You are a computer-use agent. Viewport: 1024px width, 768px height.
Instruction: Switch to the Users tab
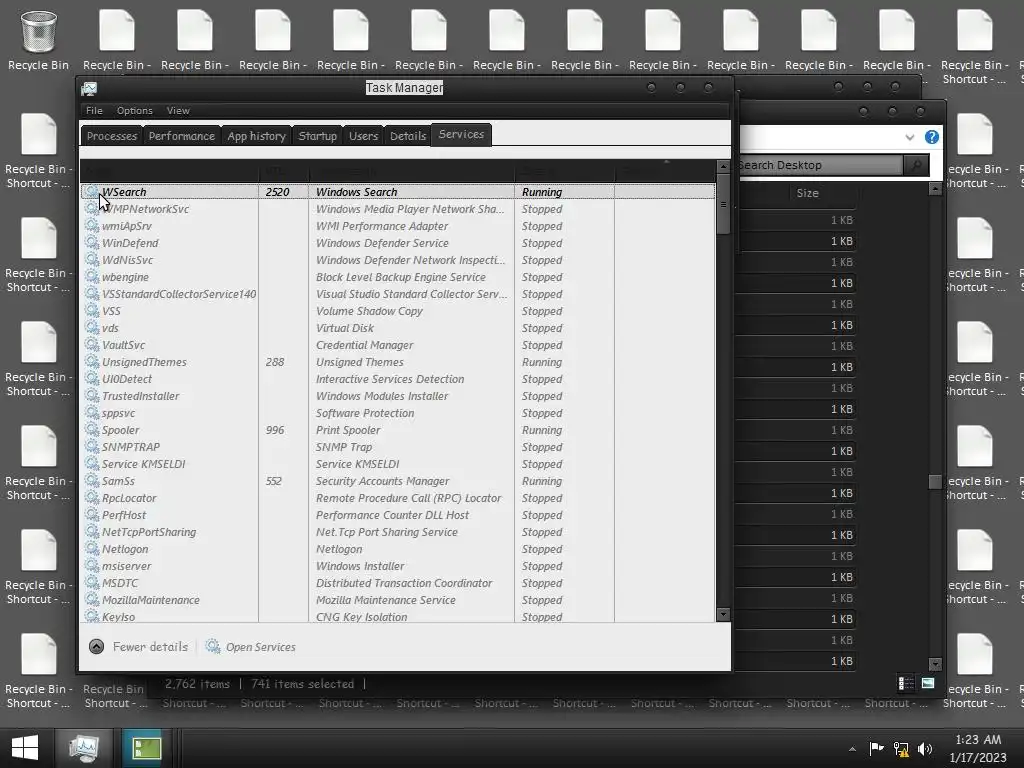point(363,136)
